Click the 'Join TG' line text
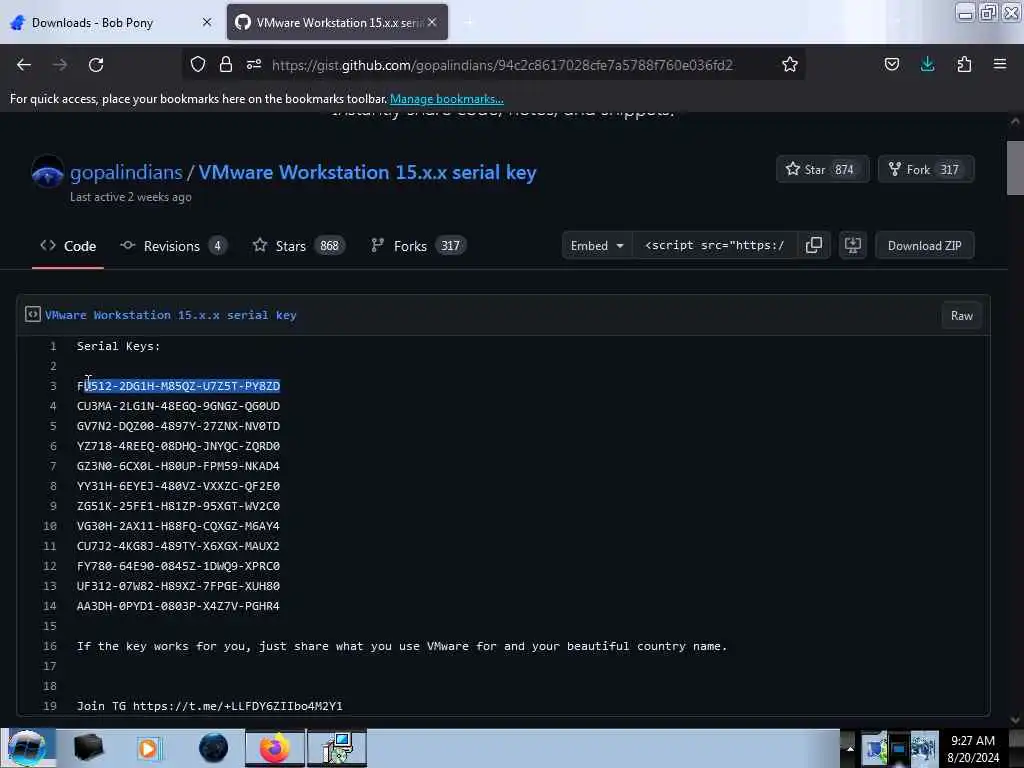This screenshot has height=768, width=1024. (210, 706)
